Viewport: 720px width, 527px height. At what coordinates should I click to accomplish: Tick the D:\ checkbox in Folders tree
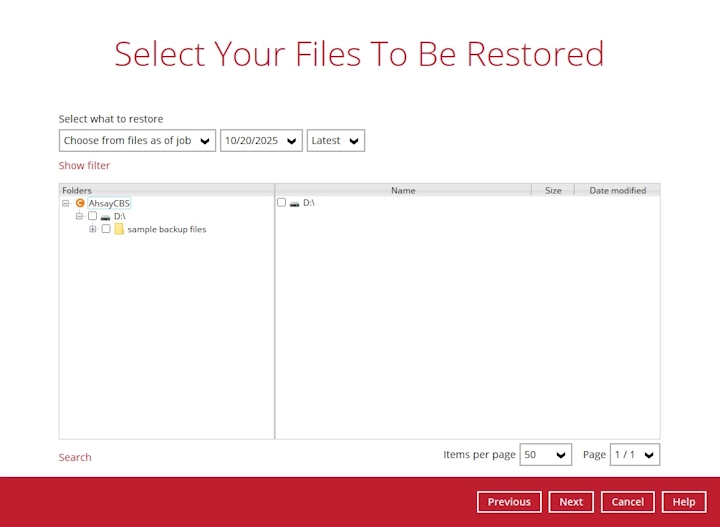point(92,216)
